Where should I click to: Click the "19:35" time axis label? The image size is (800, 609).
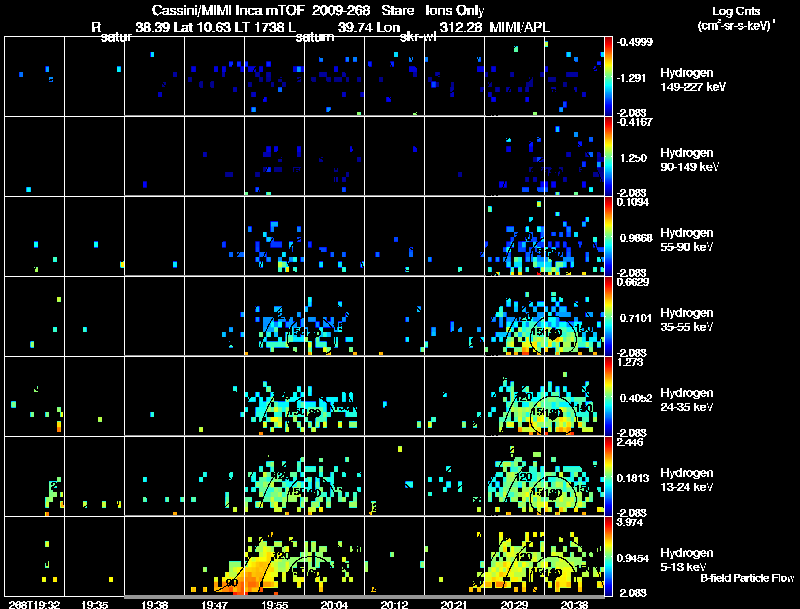pyautogui.click(x=94, y=604)
